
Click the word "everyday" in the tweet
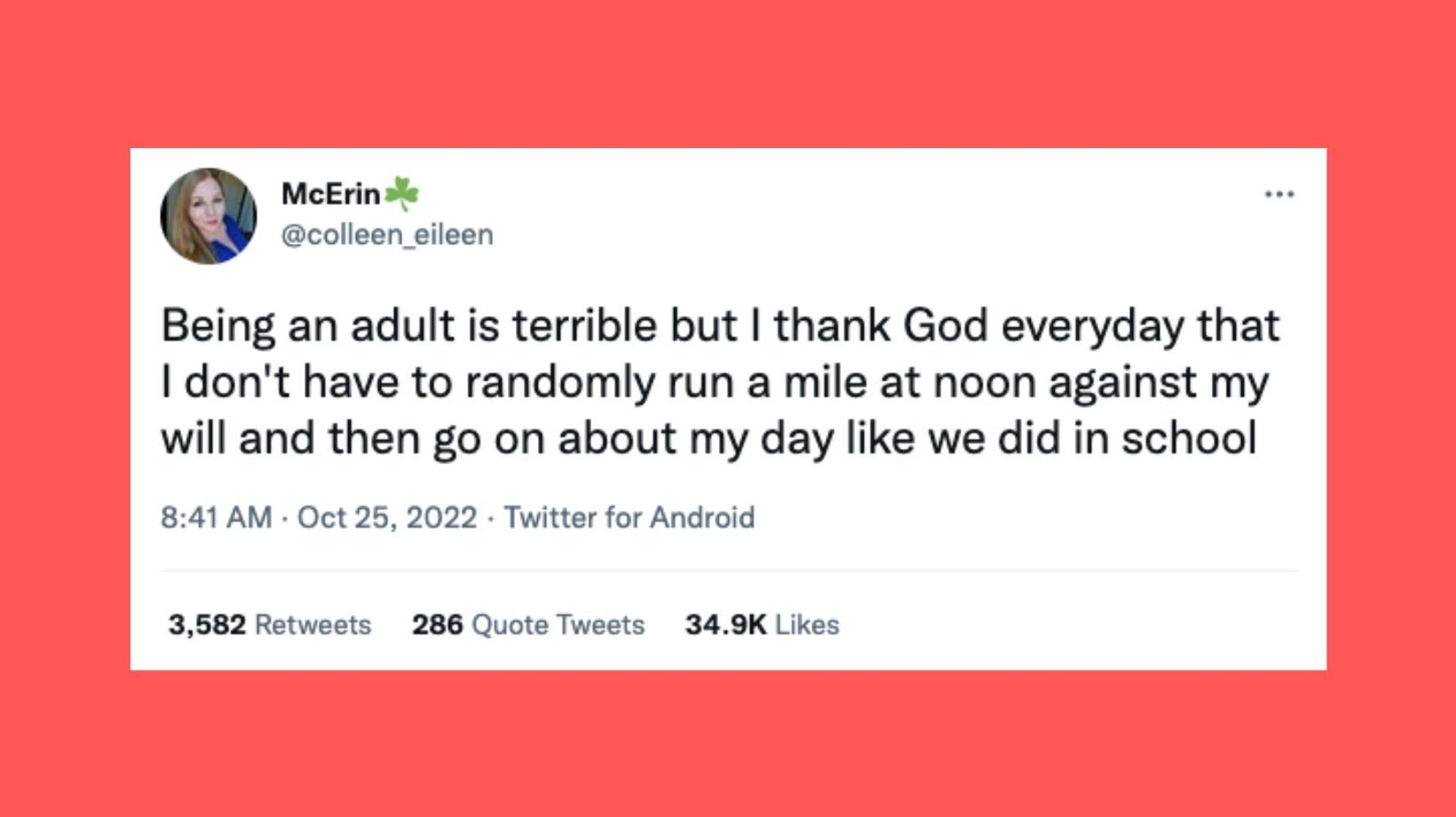click(x=1093, y=326)
